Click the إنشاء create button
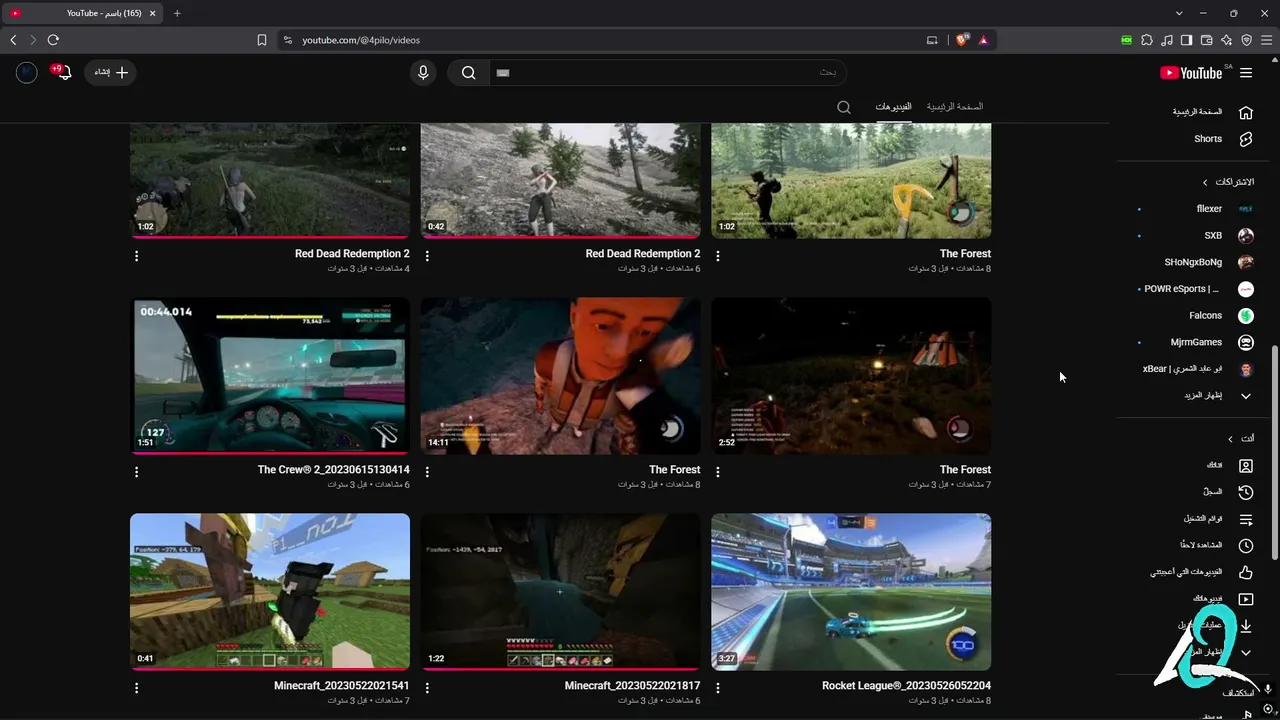Screen dimensions: 1280x720 (x=111, y=73)
